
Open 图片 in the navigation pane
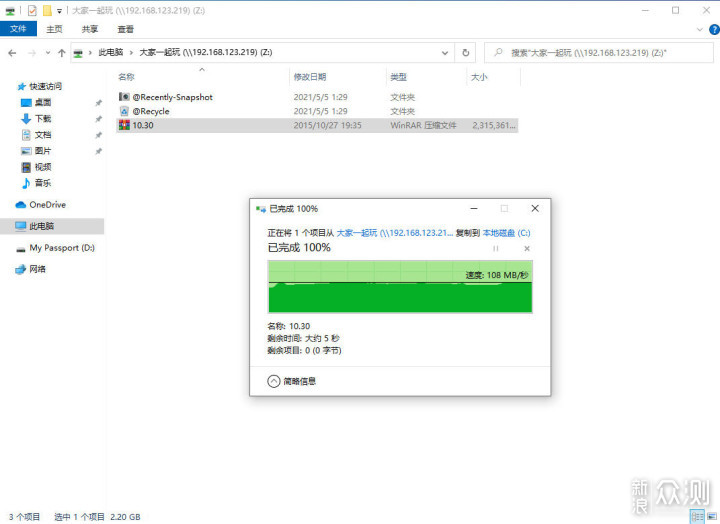[x=43, y=151]
